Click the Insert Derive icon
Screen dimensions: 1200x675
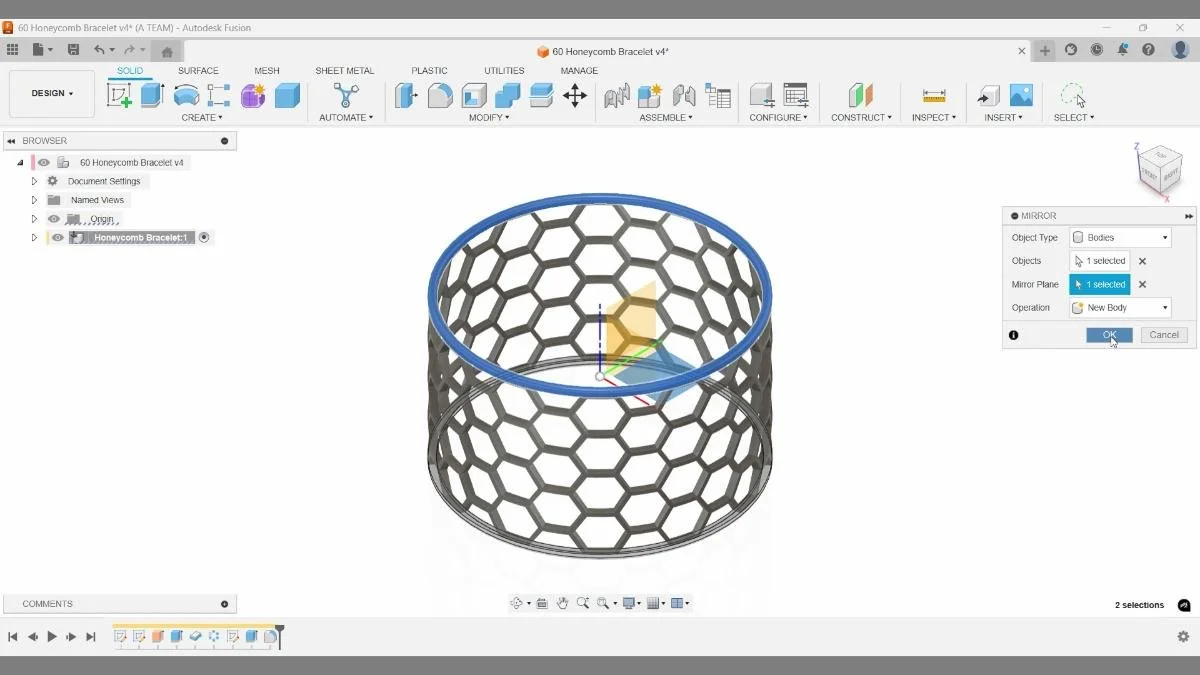pyautogui.click(x=988, y=95)
